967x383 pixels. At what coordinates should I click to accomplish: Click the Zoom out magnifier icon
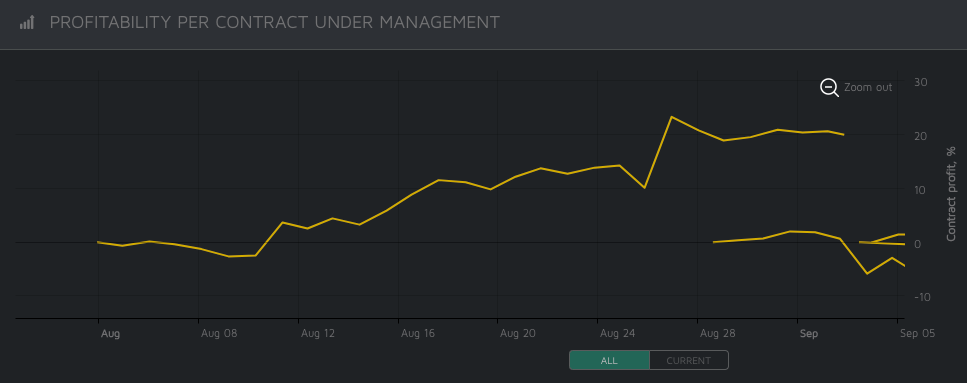(x=829, y=88)
